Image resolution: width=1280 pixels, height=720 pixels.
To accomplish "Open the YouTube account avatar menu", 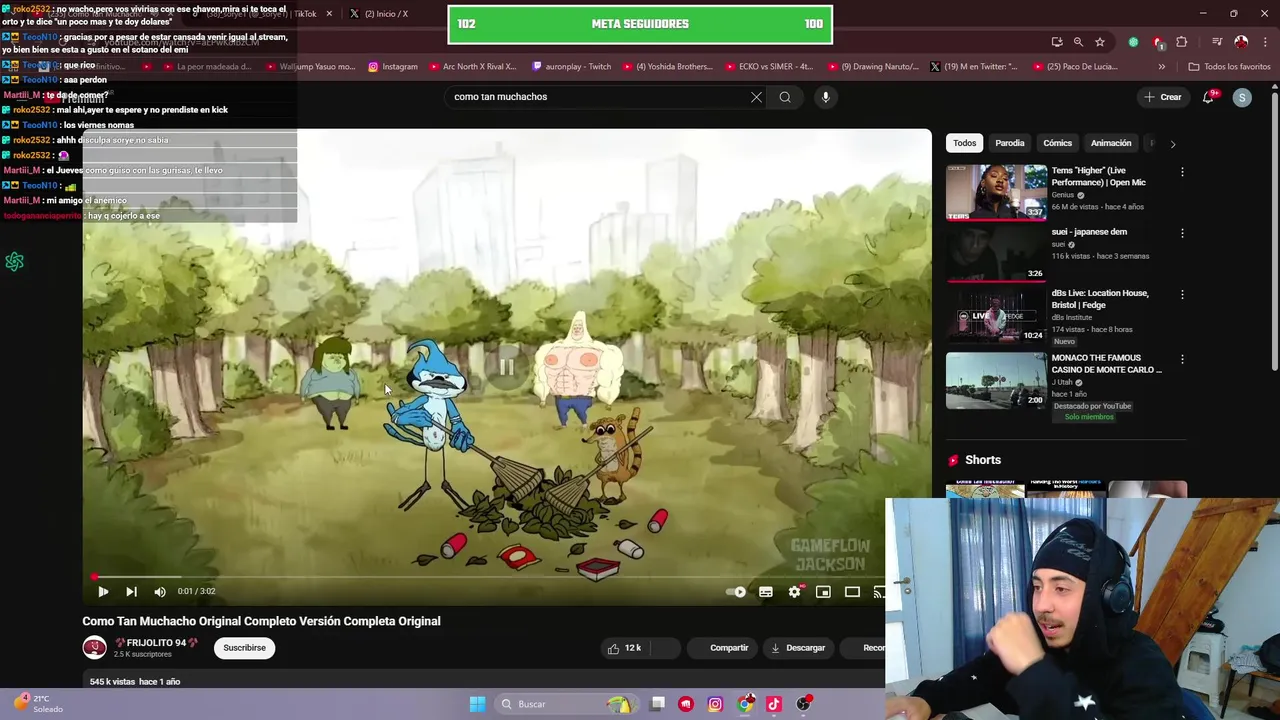I will click(1242, 97).
